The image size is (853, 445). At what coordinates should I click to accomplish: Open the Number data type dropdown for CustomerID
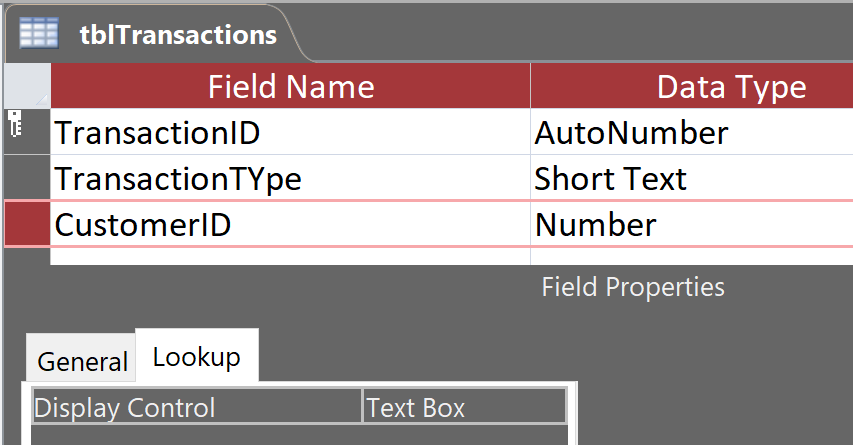pyautogui.click(x=690, y=225)
